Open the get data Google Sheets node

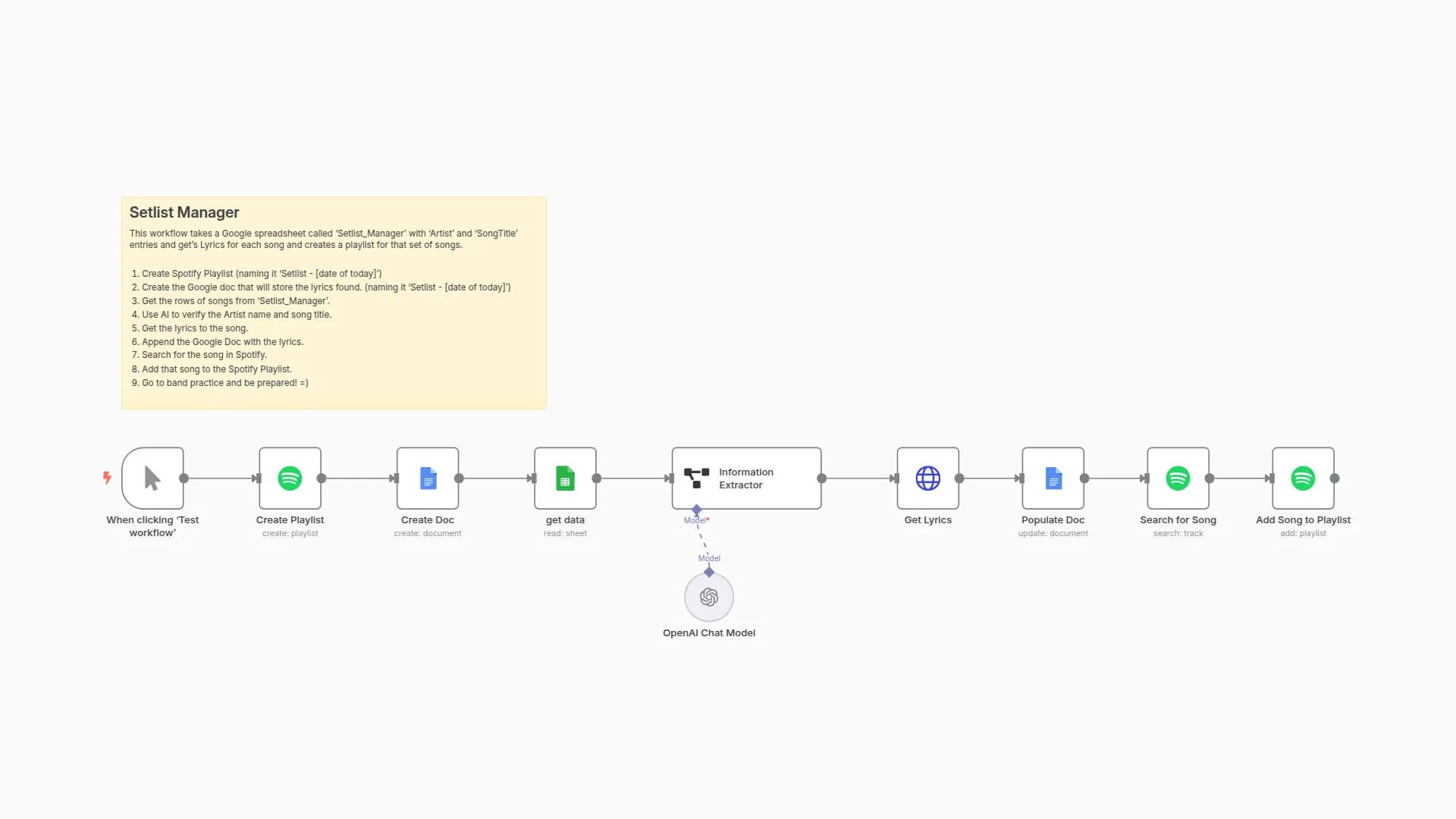click(x=565, y=478)
